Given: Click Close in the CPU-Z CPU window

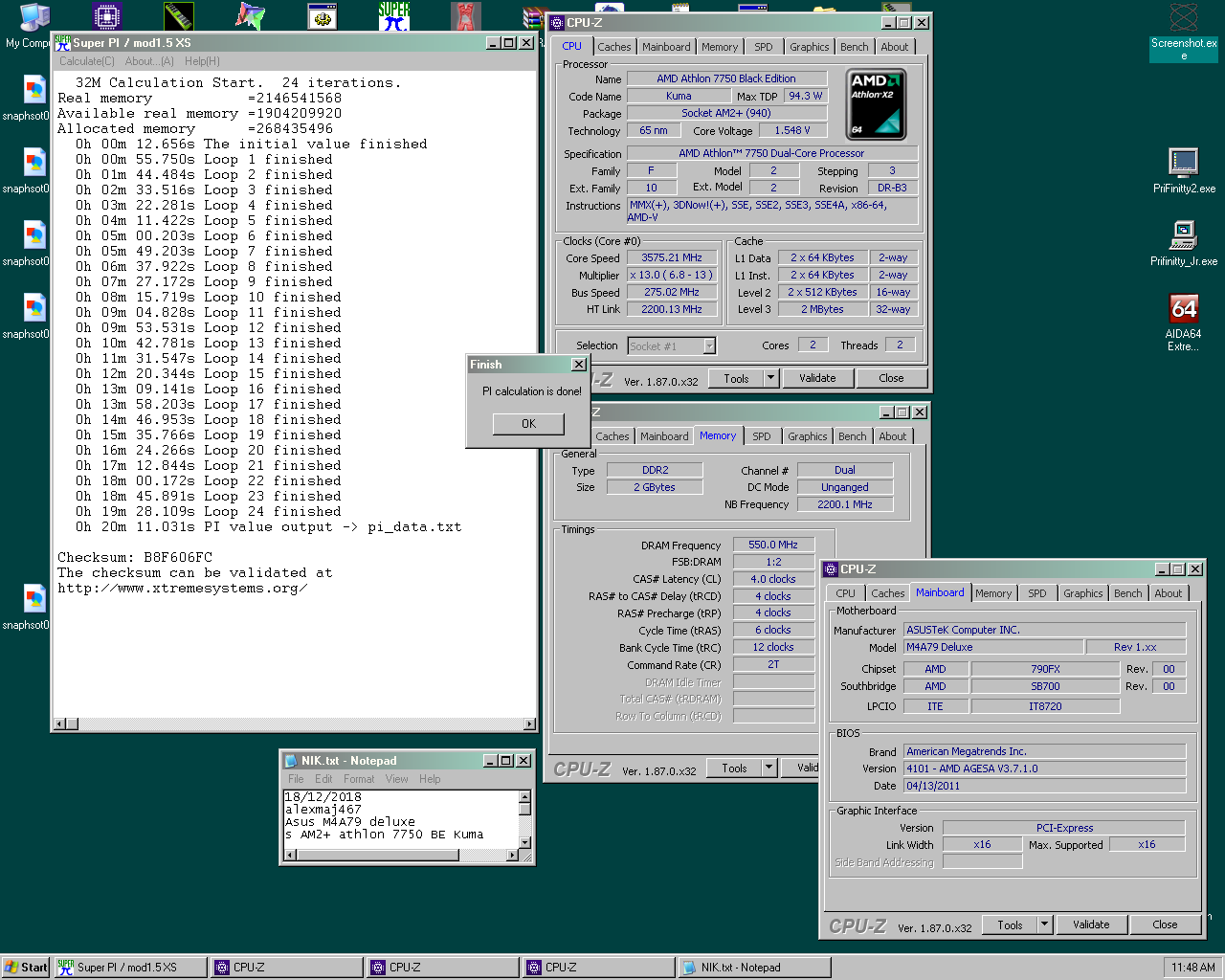Looking at the screenshot, I should pyautogui.click(x=891, y=378).
